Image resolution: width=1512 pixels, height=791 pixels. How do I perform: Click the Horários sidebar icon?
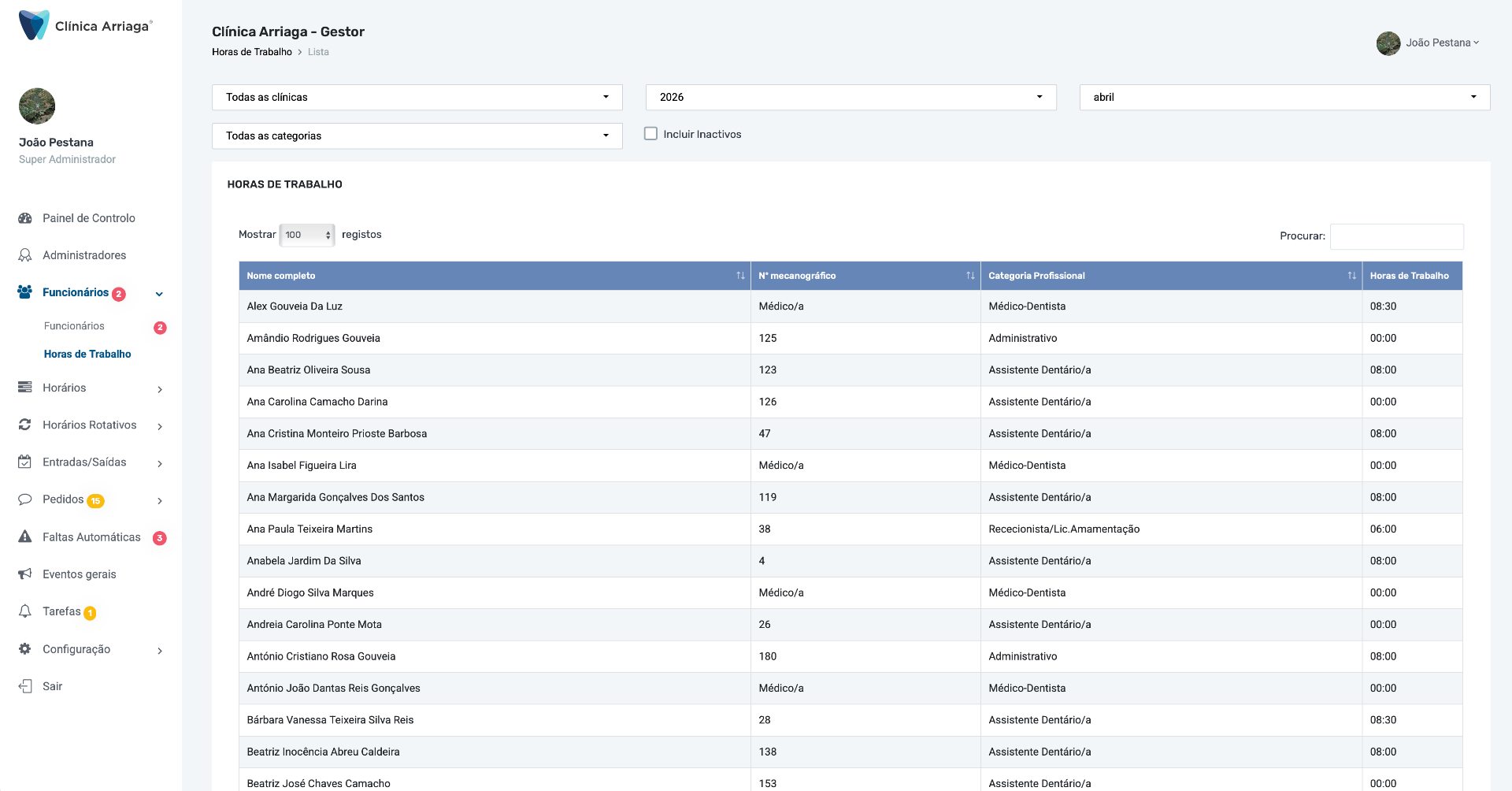(x=25, y=388)
